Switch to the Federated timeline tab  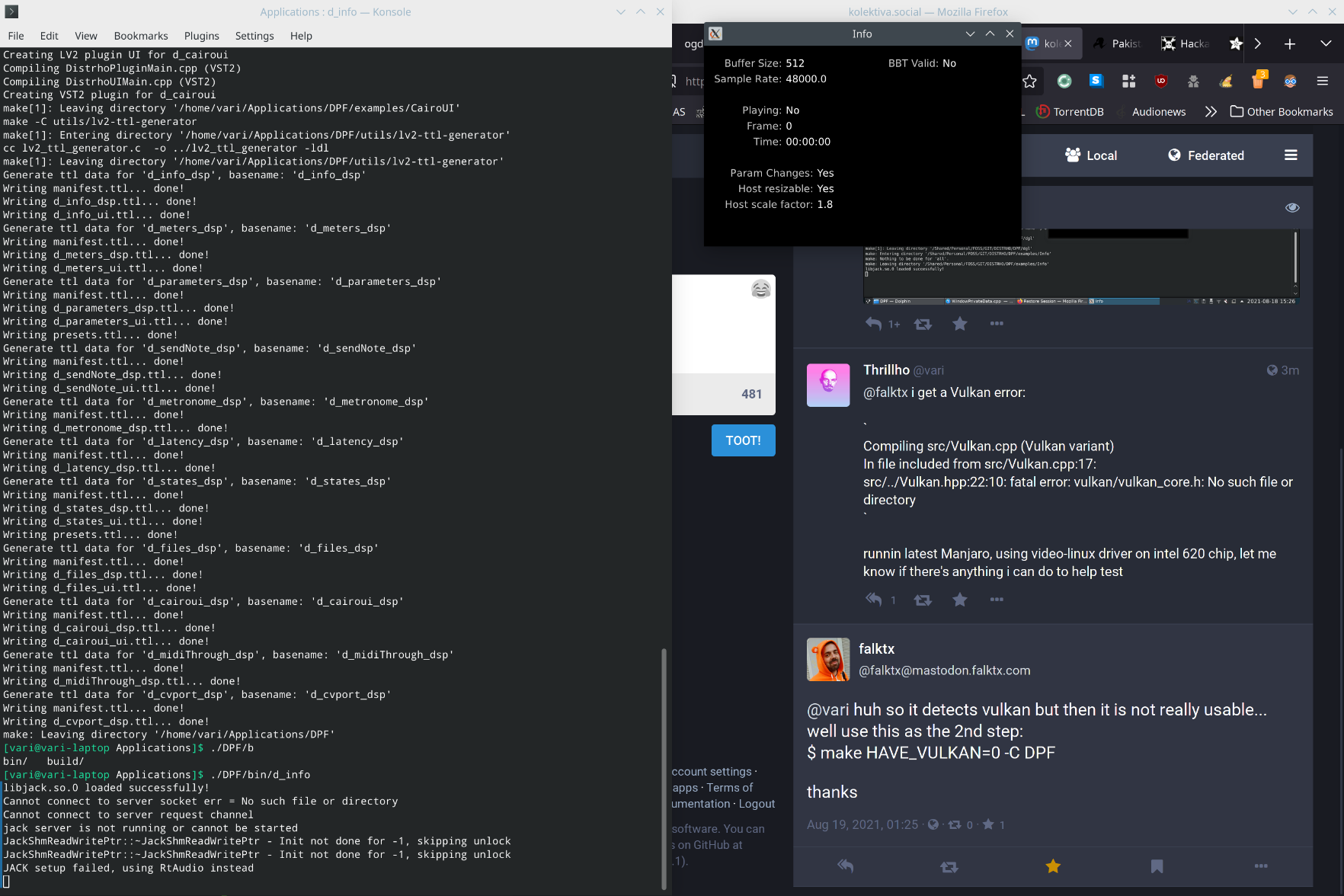1205,155
